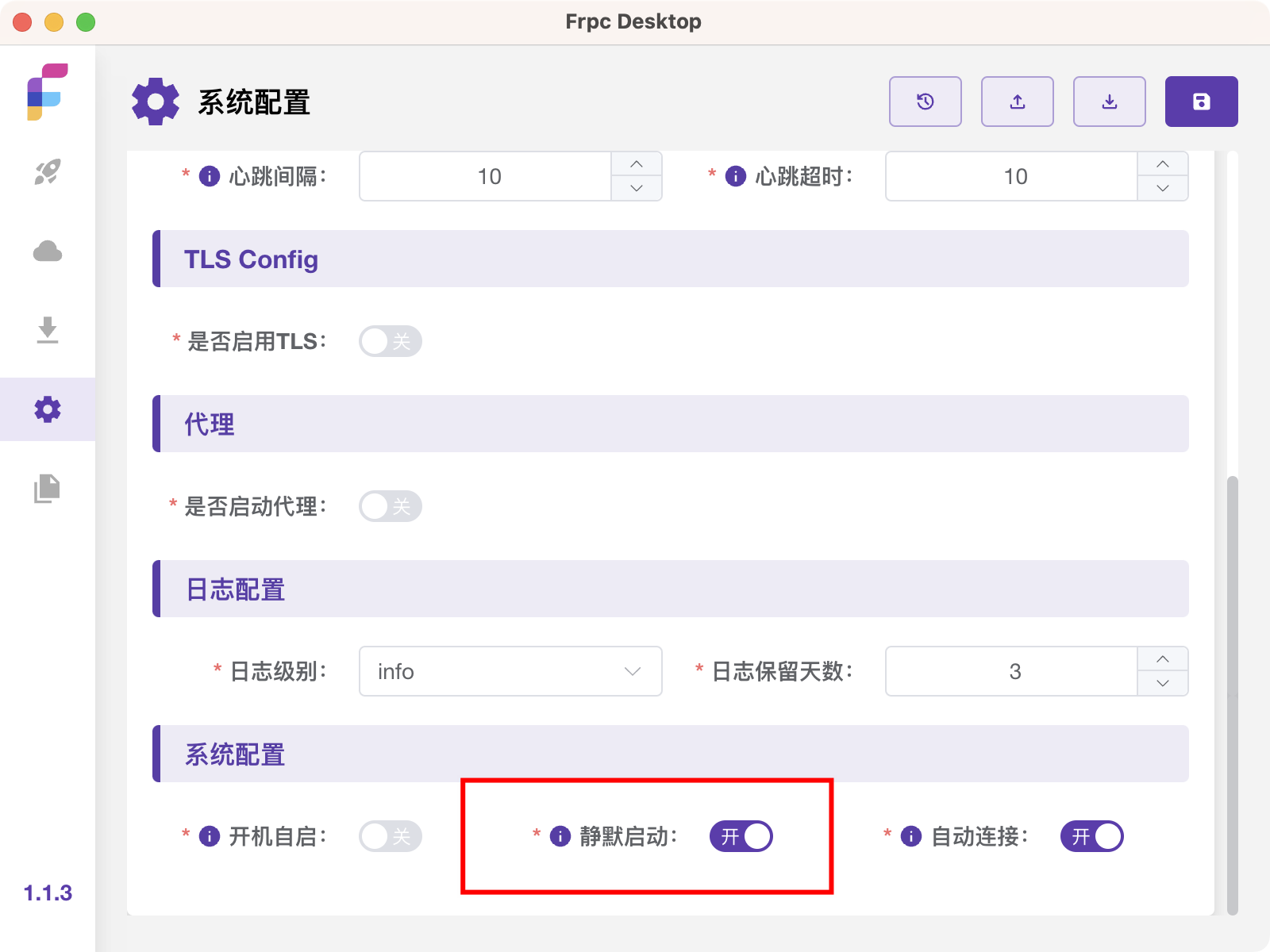
Task: Click the reset configuration history button
Action: [x=926, y=102]
